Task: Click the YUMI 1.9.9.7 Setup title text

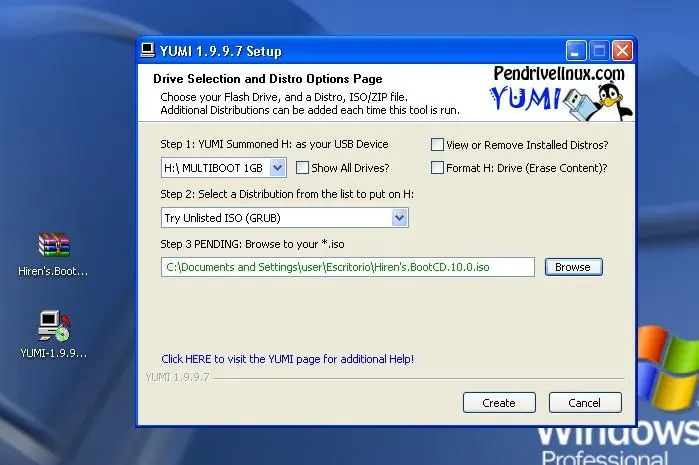Action: coord(221,51)
